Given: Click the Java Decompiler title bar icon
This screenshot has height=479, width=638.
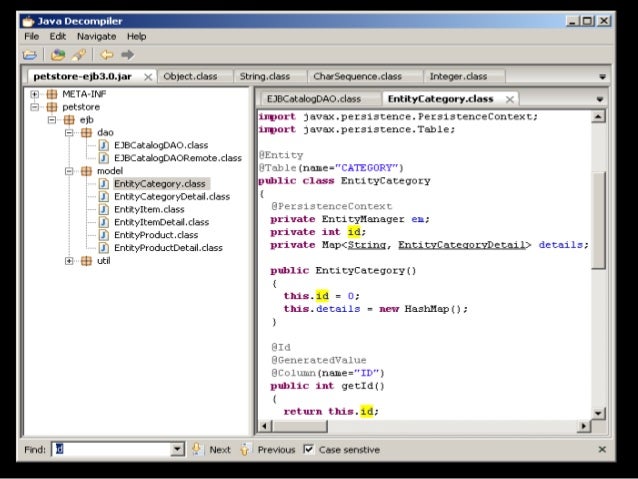Looking at the screenshot, I should click(28, 21).
